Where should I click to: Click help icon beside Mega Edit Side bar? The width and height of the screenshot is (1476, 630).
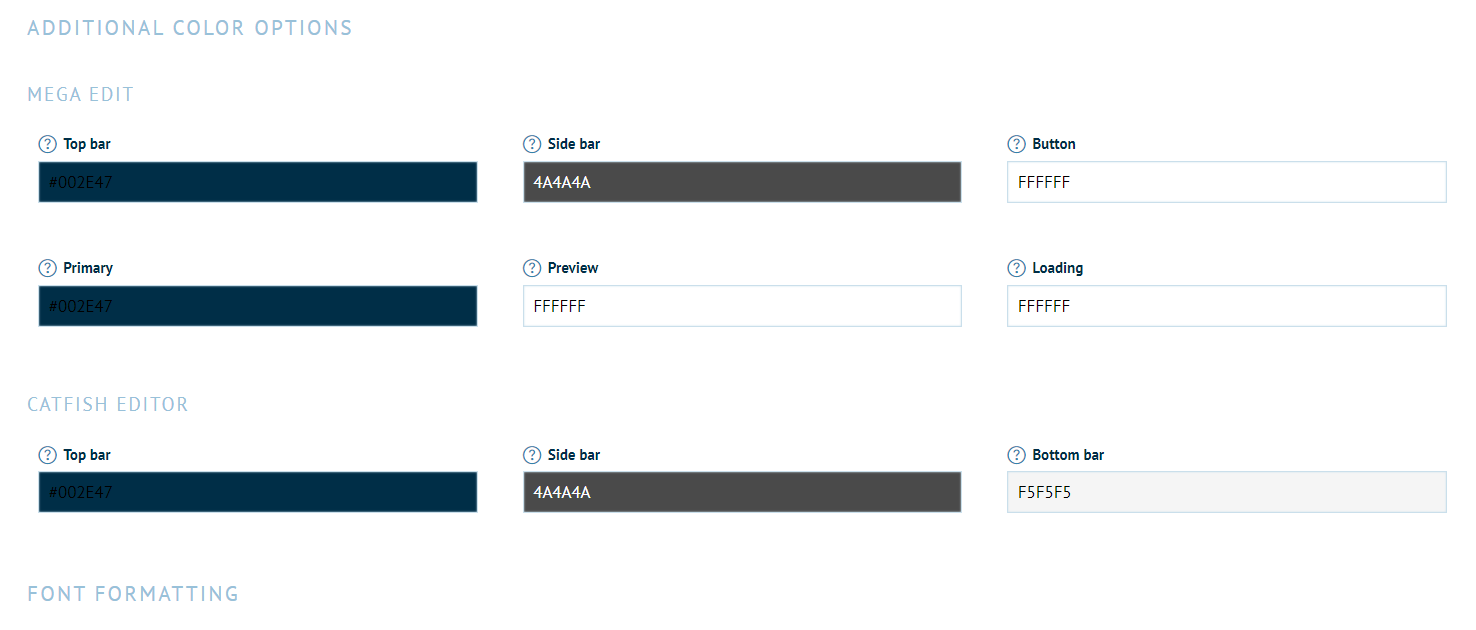[x=532, y=144]
